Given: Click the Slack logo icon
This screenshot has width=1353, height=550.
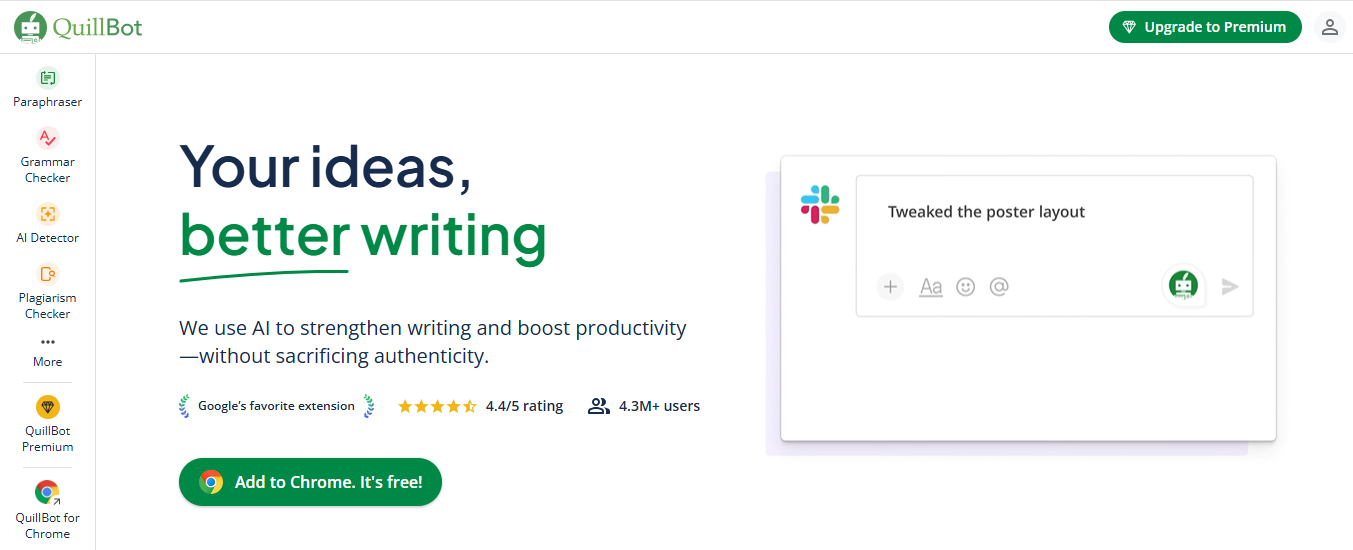Looking at the screenshot, I should pos(820,204).
